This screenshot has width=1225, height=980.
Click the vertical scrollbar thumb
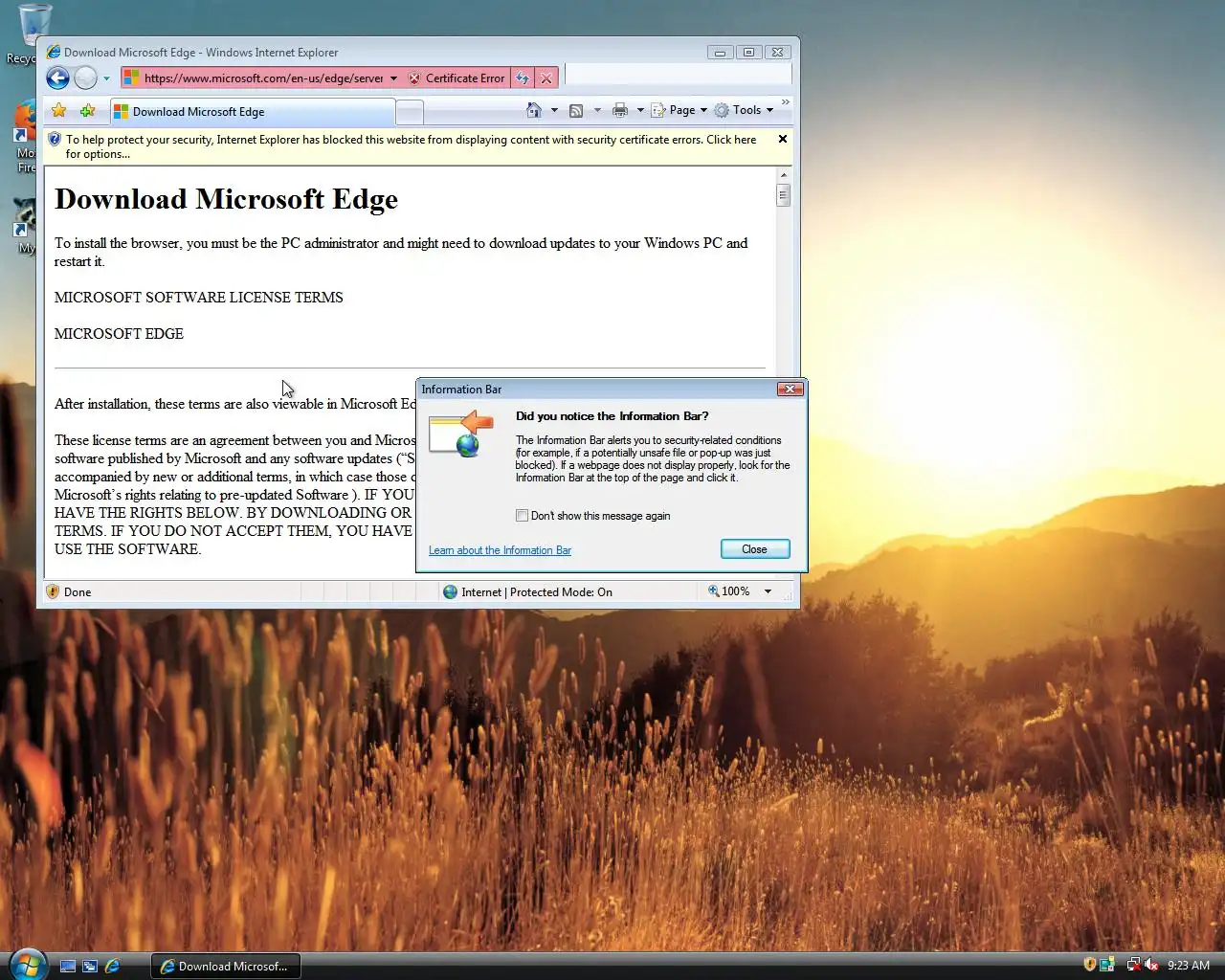click(x=784, y=195)
